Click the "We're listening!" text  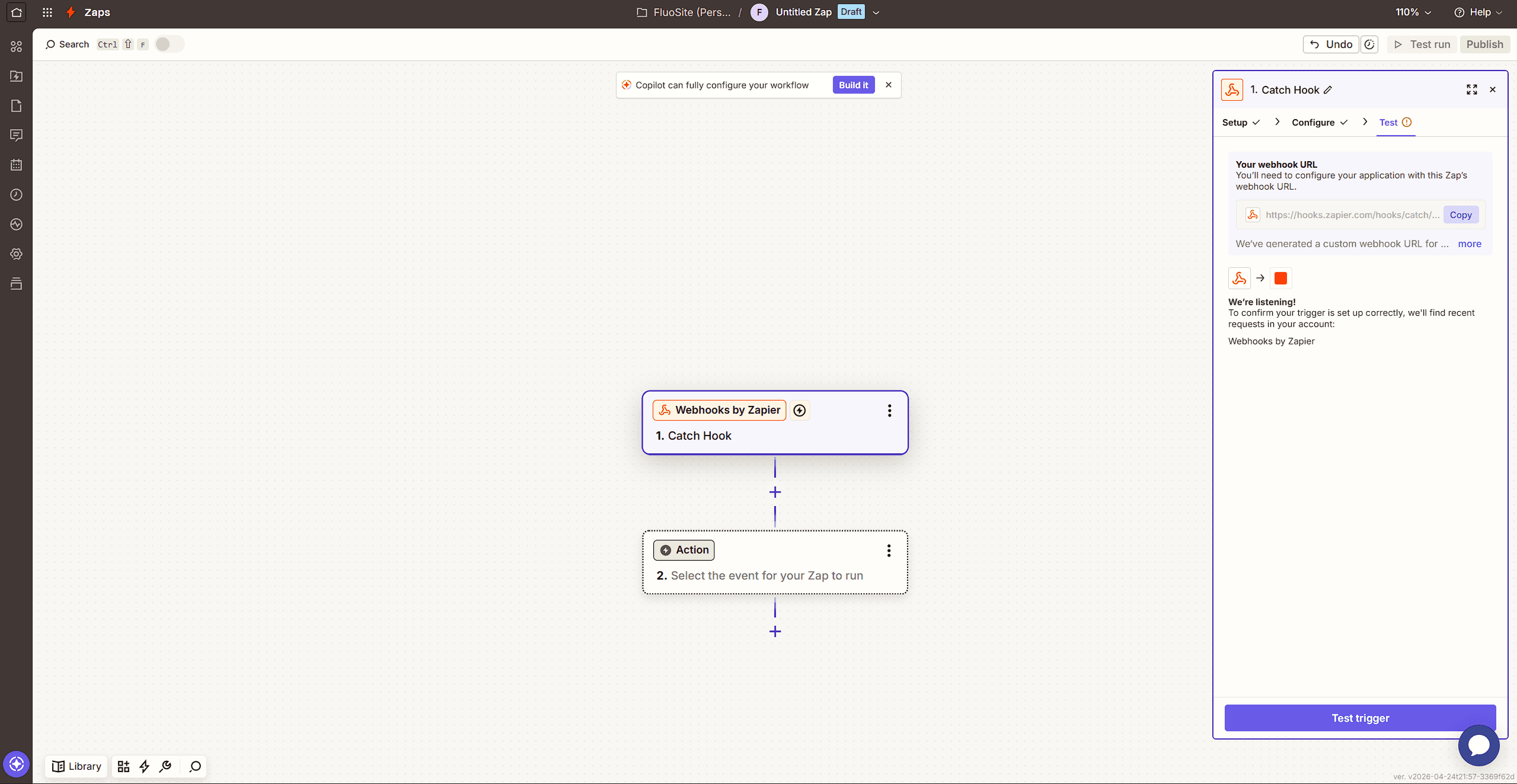[1261, 302]
